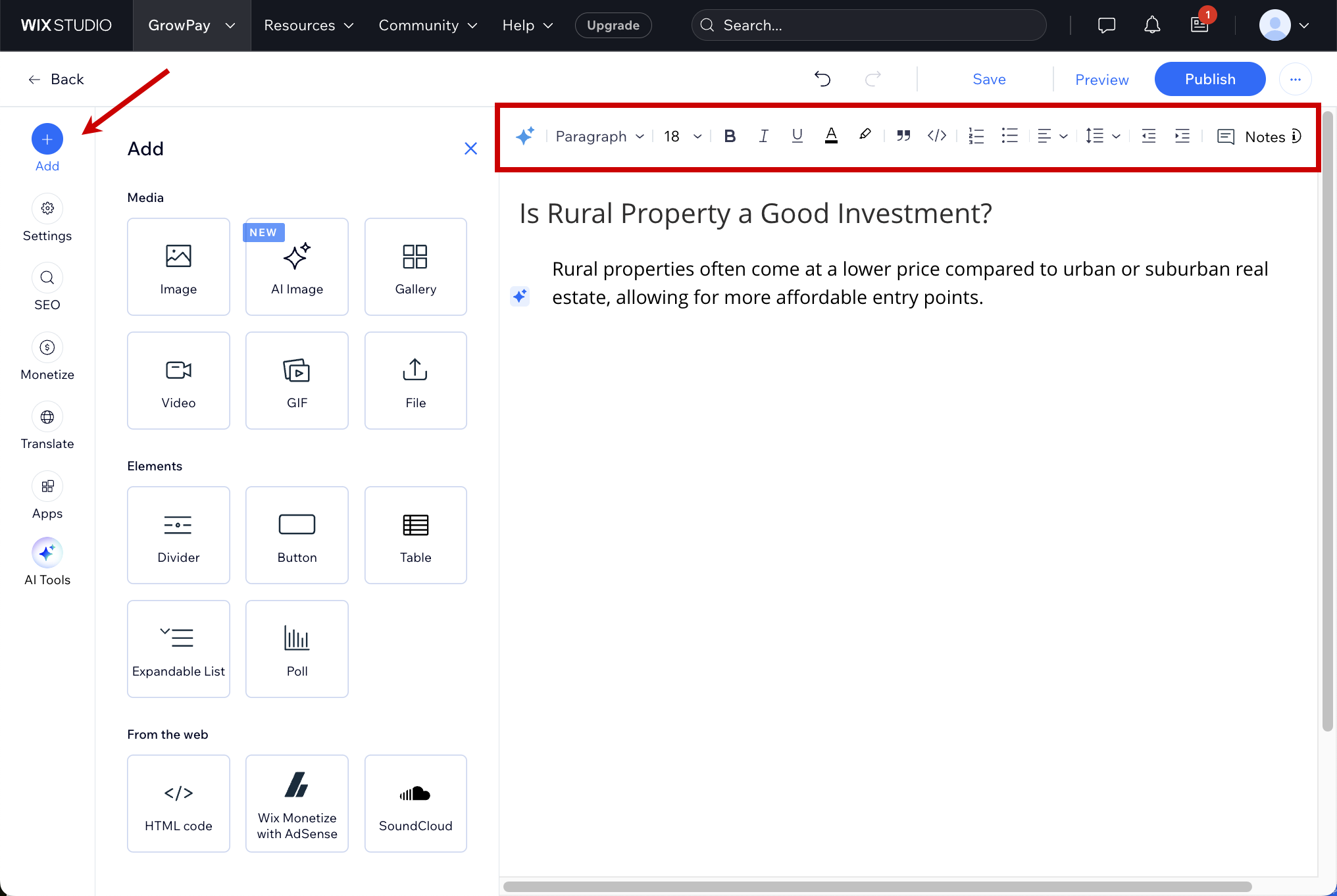The height and width of the screenshot is (896, 1337).
Task: Toggle Underline text formatting
Action: click(797, 136)
